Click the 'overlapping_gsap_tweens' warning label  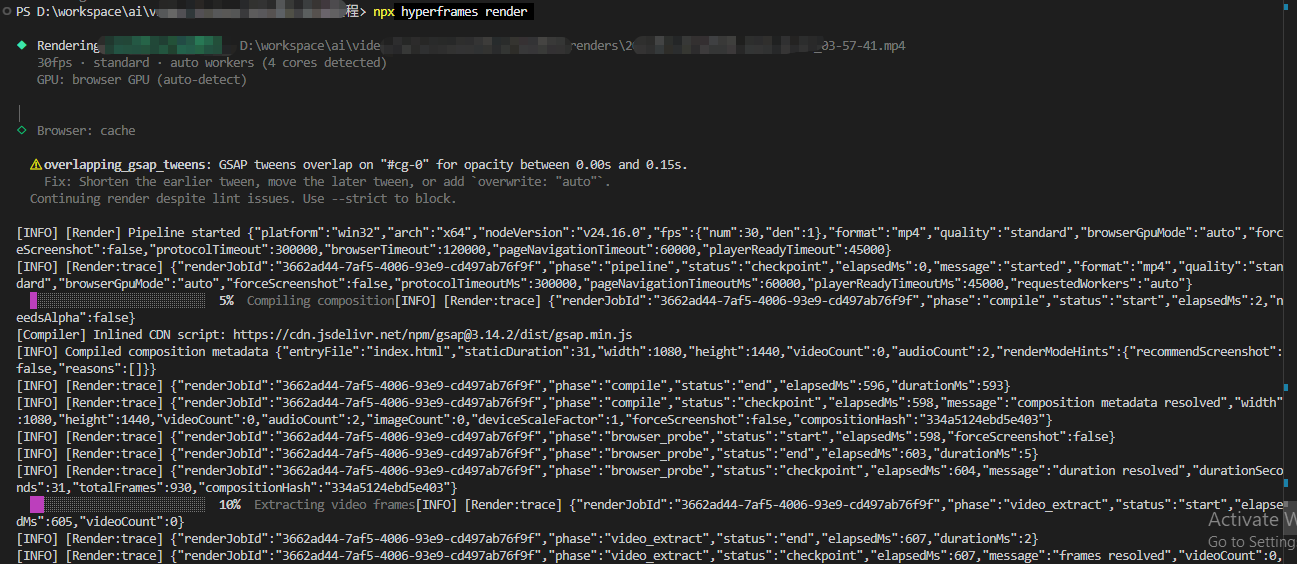point(125,164)
